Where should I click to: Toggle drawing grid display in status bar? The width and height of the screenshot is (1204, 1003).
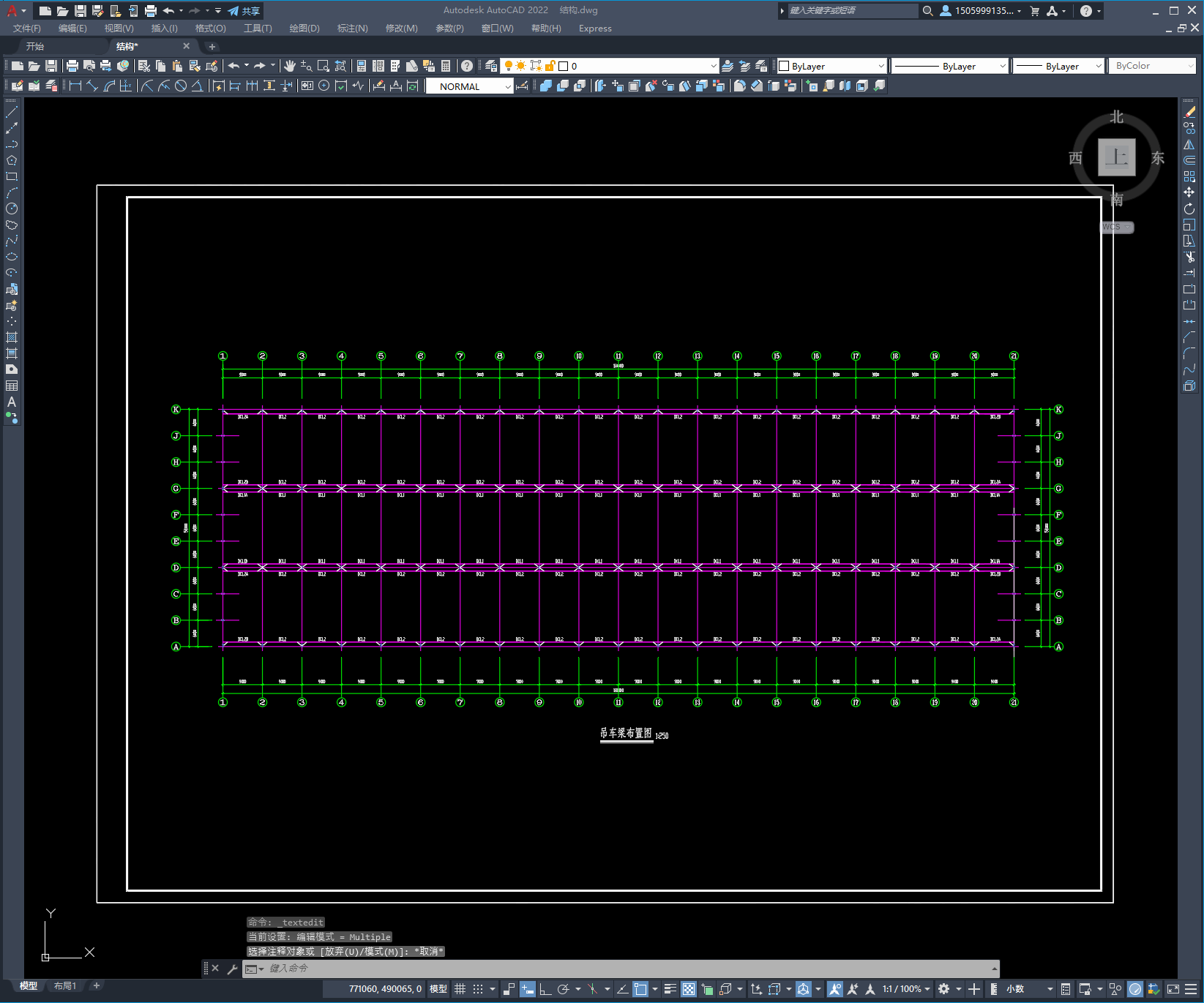click(460, 989)
